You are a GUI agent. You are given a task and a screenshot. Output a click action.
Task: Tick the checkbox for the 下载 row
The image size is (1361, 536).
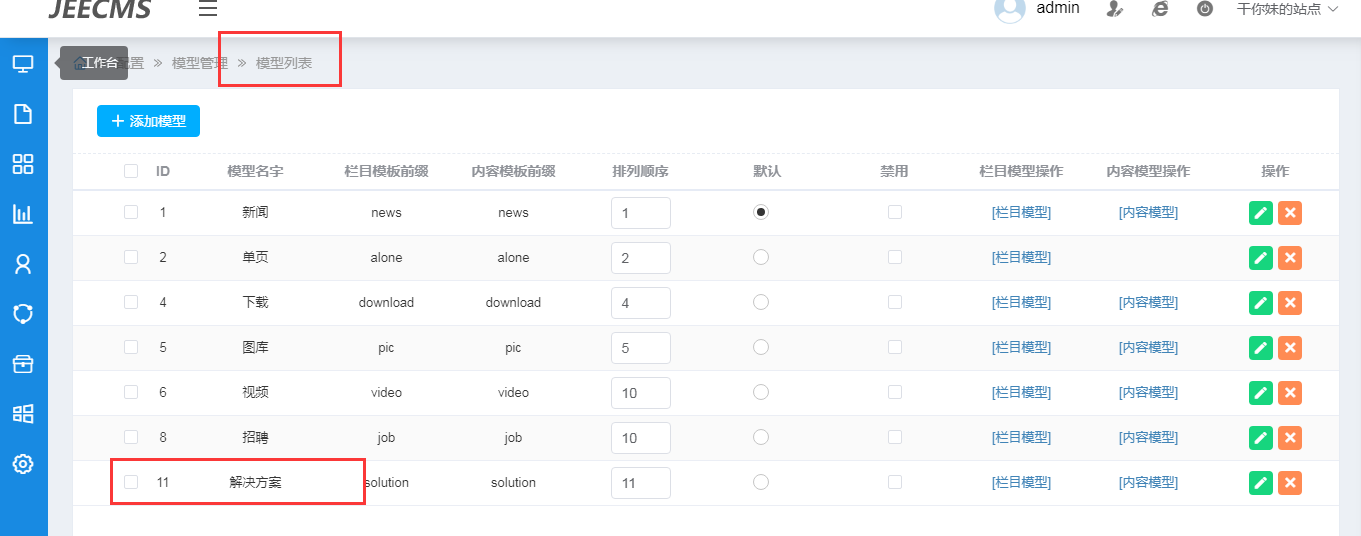pyautogui.click(x=131, y=302)
